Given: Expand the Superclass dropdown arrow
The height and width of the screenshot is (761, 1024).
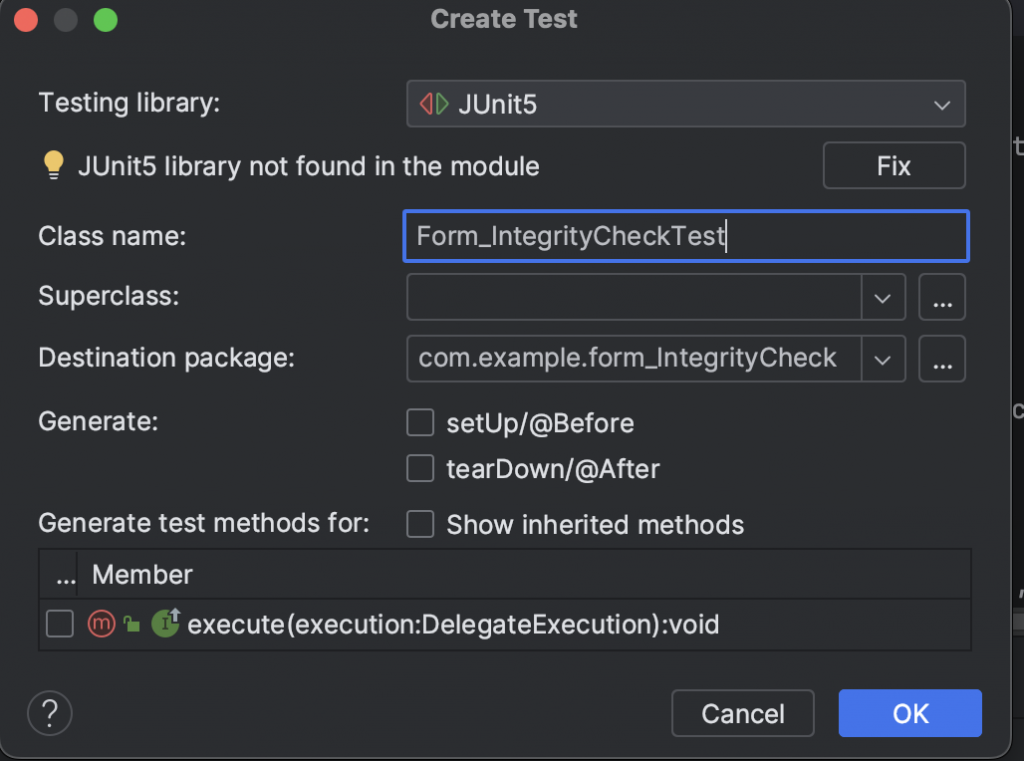Looking at the screenshot, I should [883, 297].
